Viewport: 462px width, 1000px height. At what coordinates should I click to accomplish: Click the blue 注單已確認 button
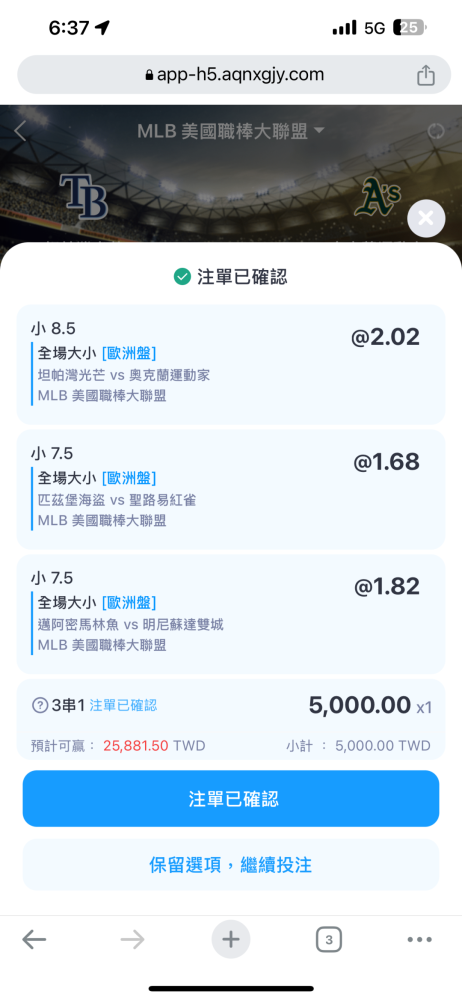tap(231, 798)
